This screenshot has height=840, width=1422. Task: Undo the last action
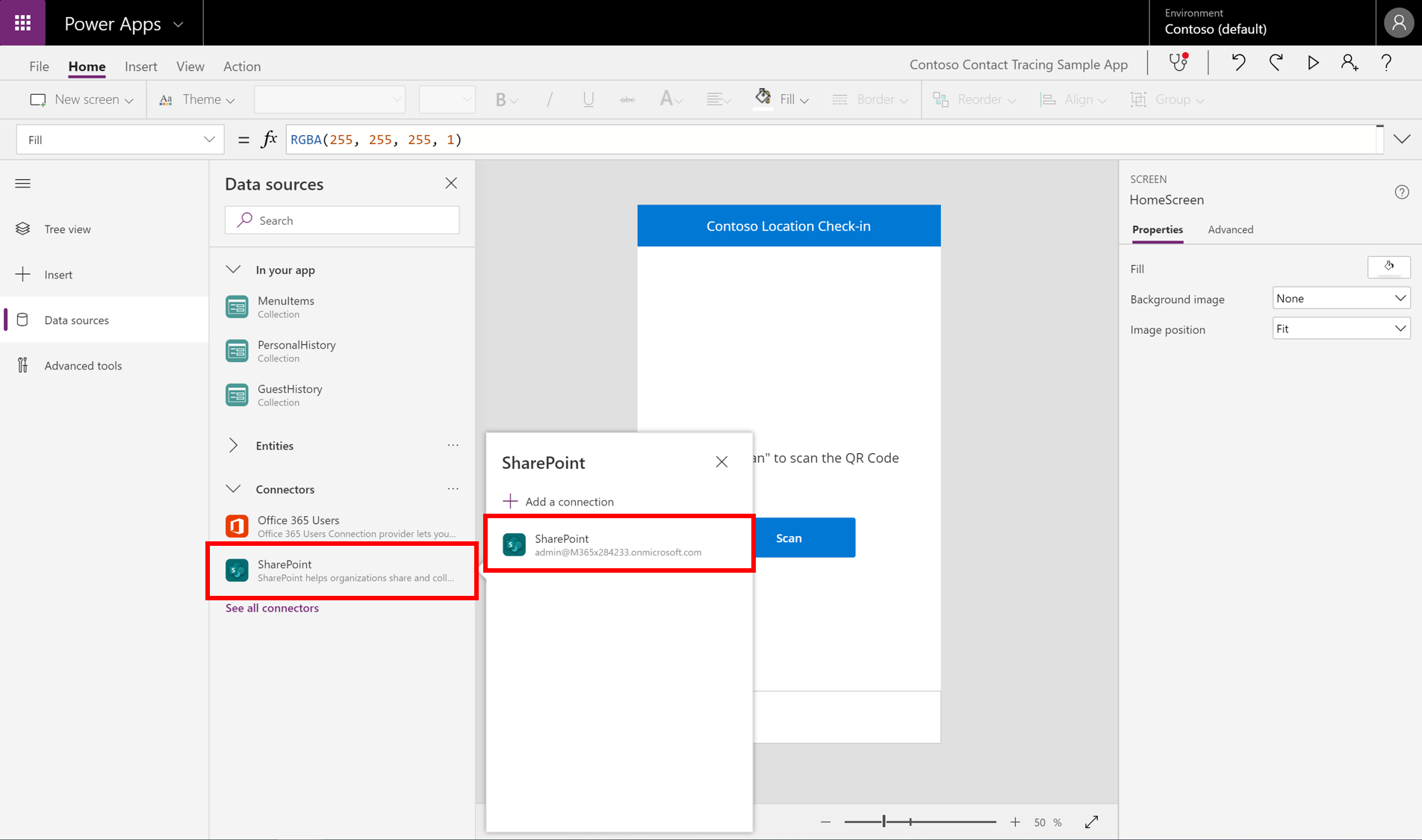pos(1238,63)
